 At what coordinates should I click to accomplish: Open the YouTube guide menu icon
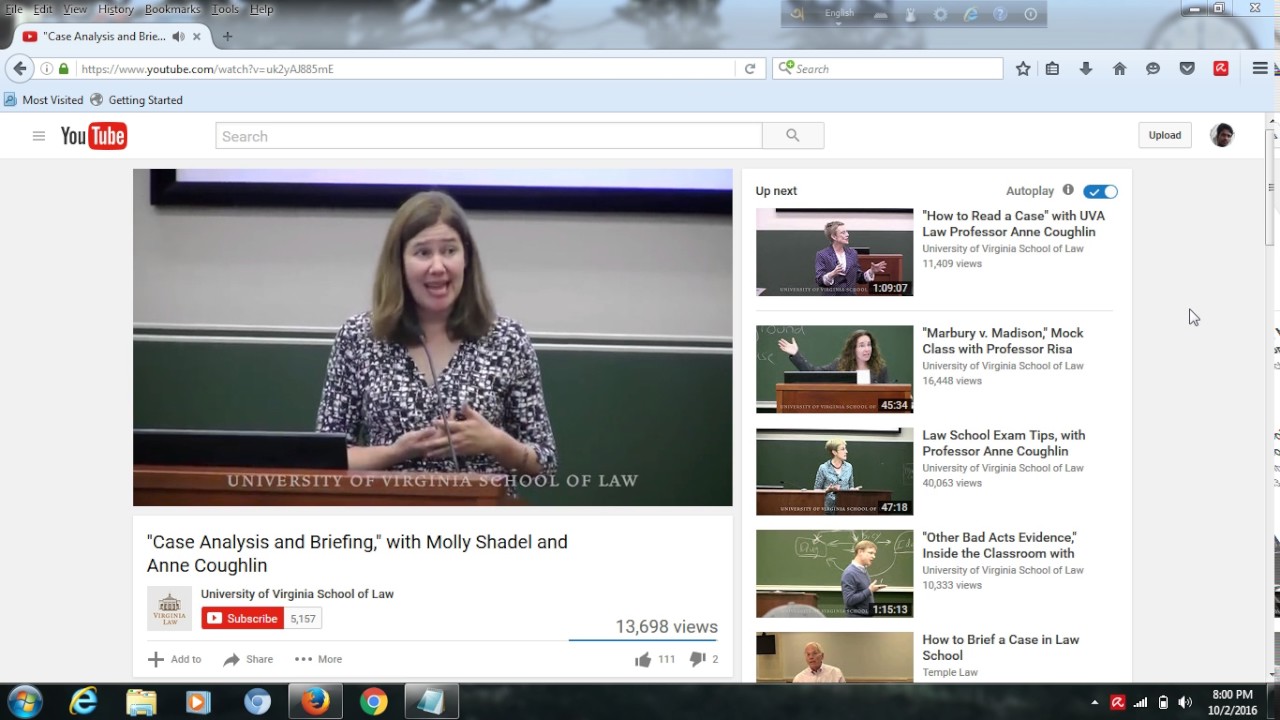39,136
